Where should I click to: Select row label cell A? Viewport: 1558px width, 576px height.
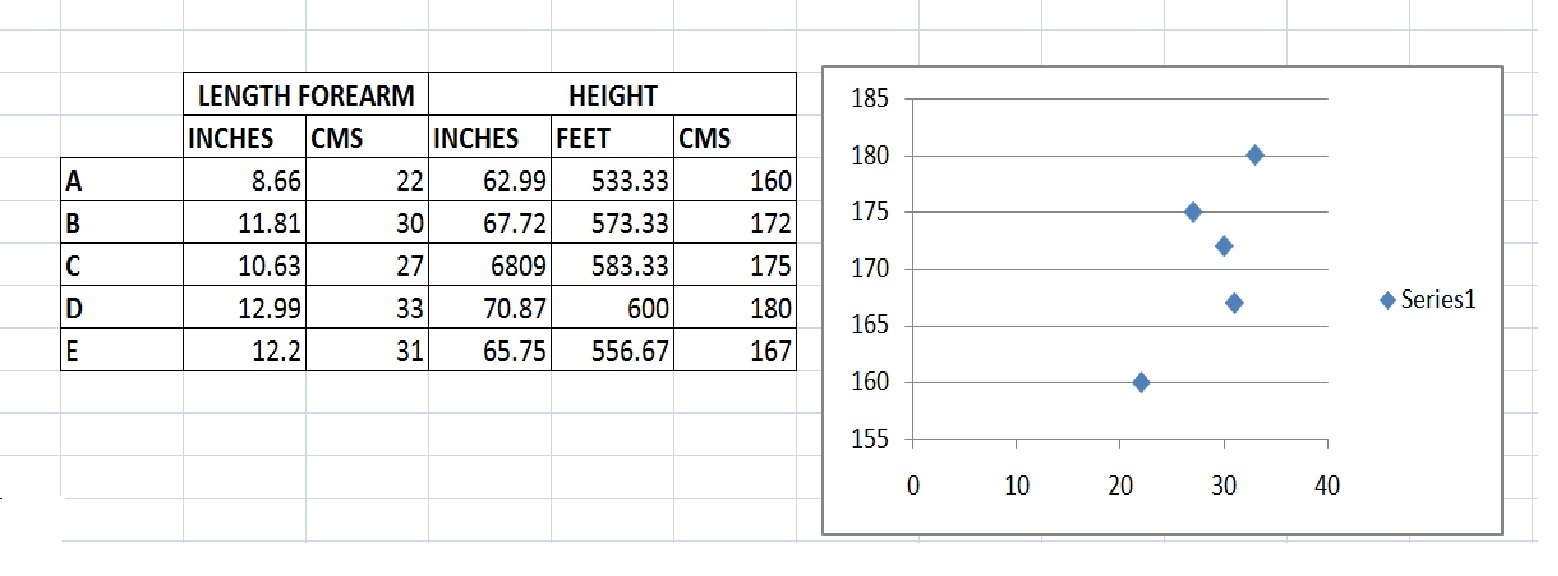(x=122, y=181)
